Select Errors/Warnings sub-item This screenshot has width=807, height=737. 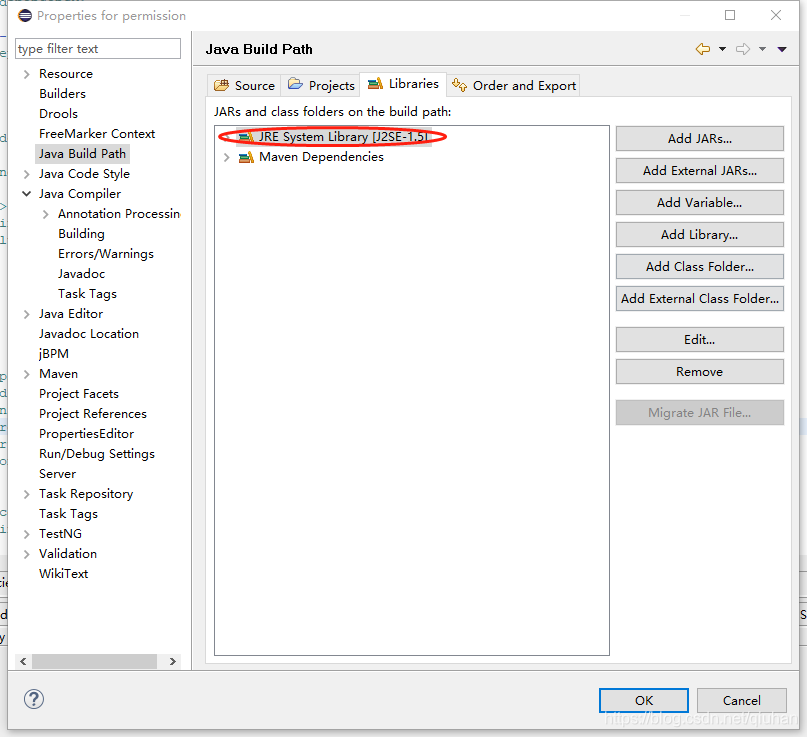(106, 254)
